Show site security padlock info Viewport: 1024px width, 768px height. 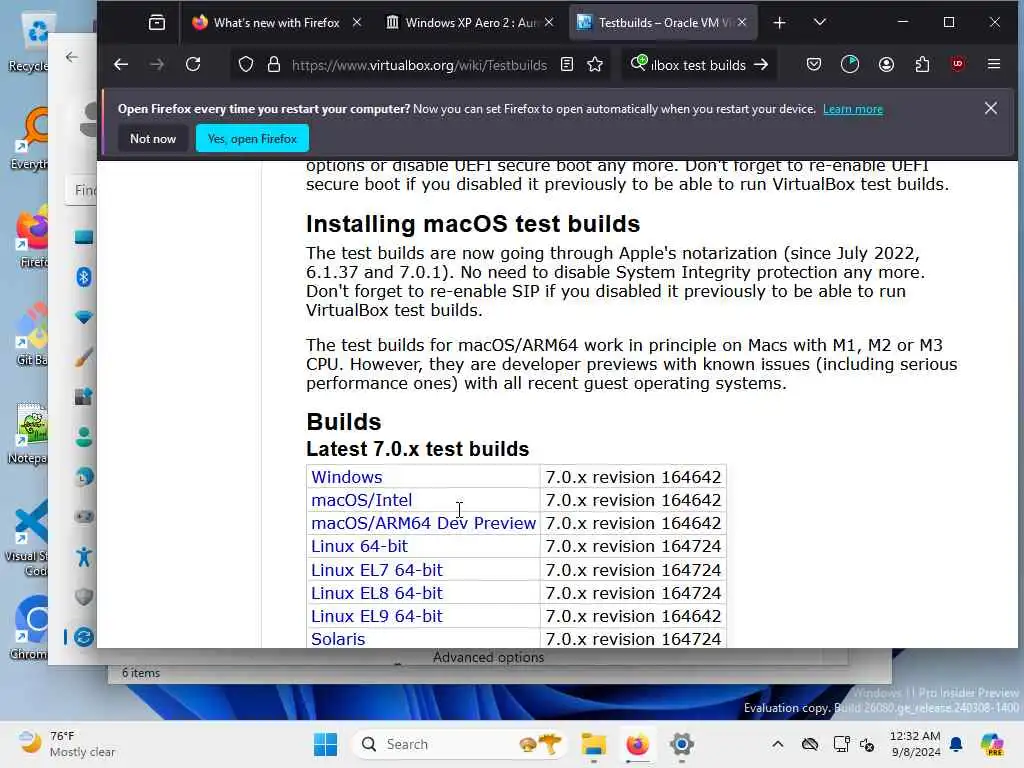[x=274, y=65]
